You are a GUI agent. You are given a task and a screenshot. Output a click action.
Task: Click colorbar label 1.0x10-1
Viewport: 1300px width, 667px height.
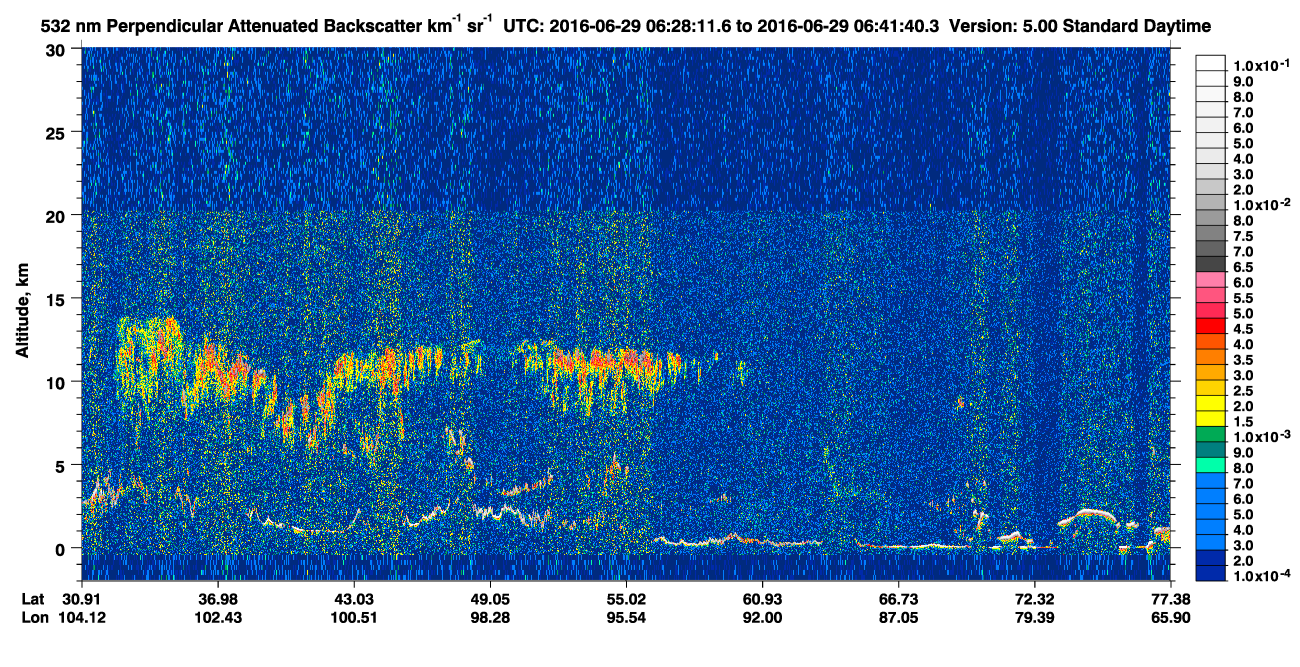(1261, 64)
